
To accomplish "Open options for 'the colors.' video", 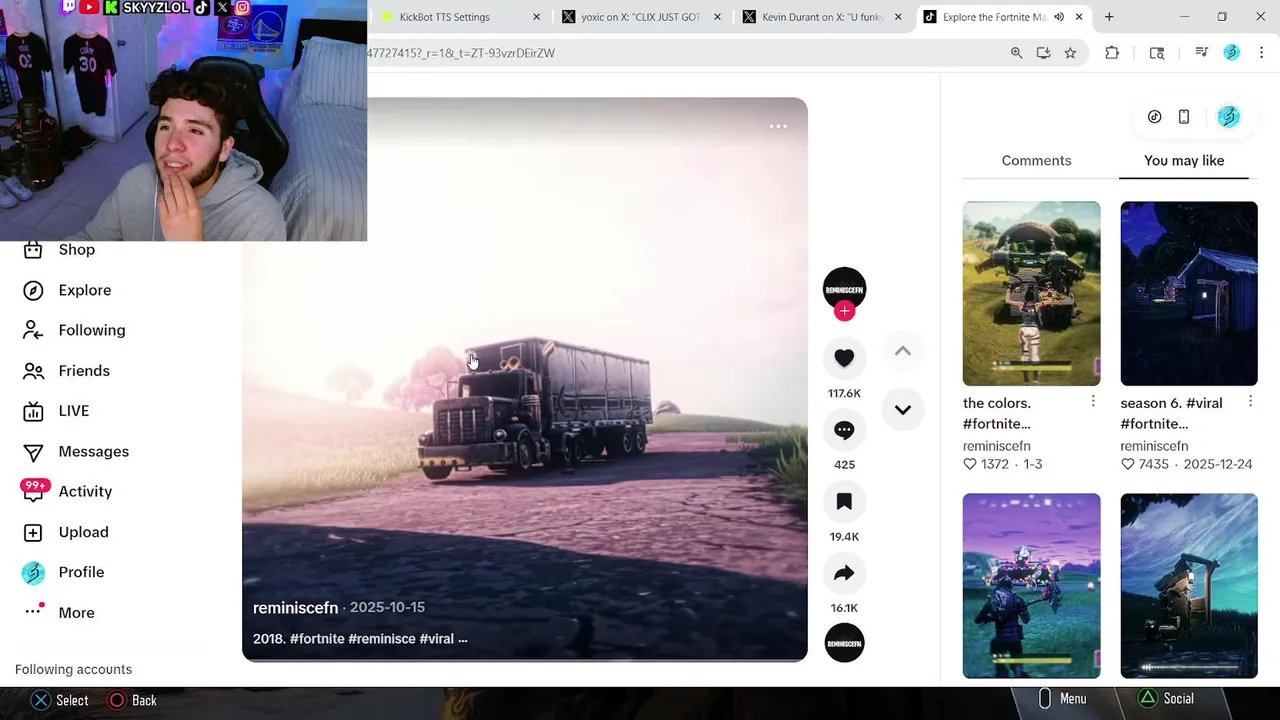I will tap(1093, 401).
